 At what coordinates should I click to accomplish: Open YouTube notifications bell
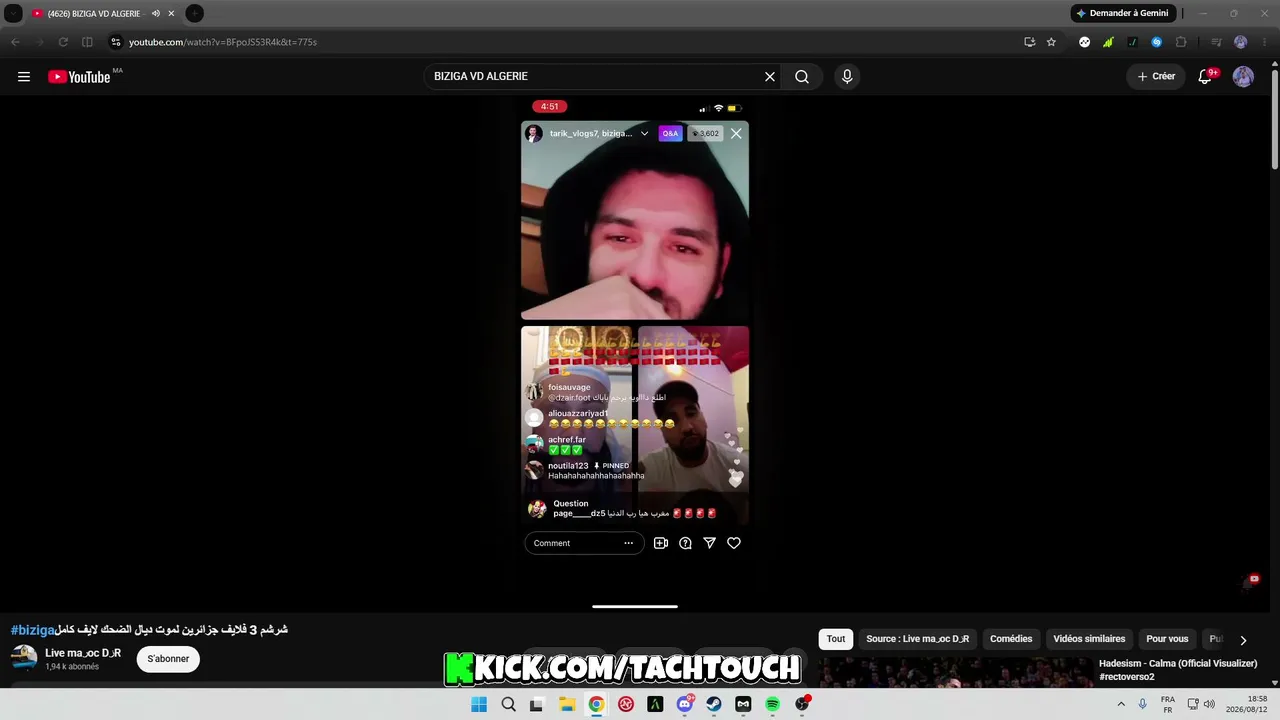1205,77
